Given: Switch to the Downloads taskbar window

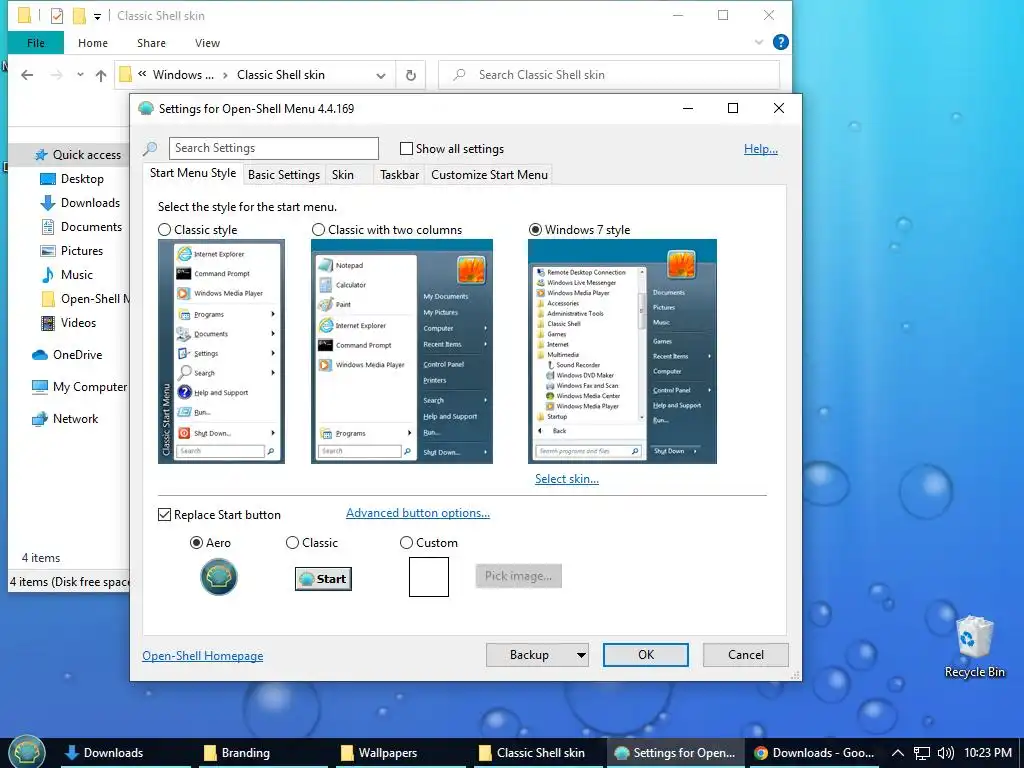Looking at the screenshot, I should [x=125, y=753].
